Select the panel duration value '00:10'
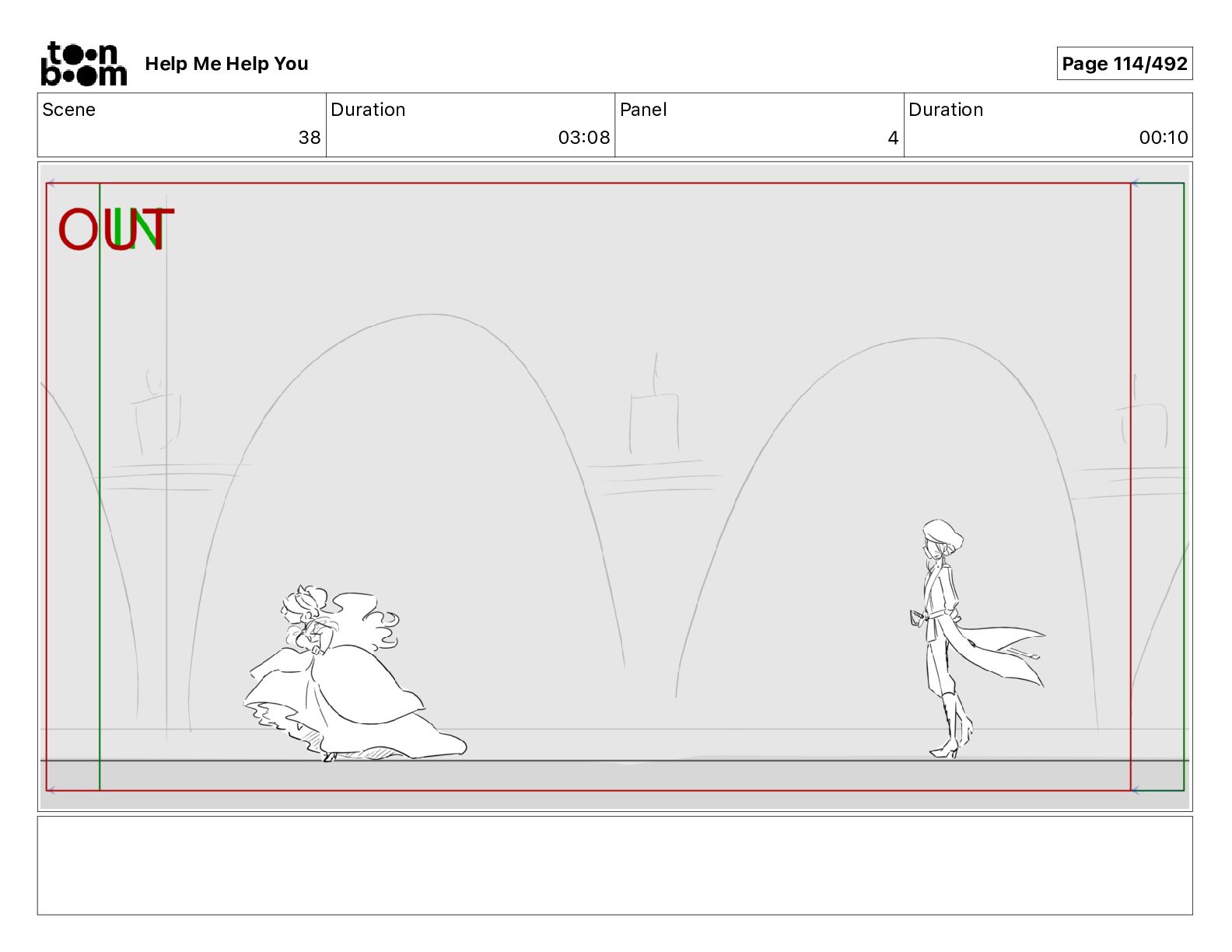This screenshot has height=952, width=1232. 1164,138
